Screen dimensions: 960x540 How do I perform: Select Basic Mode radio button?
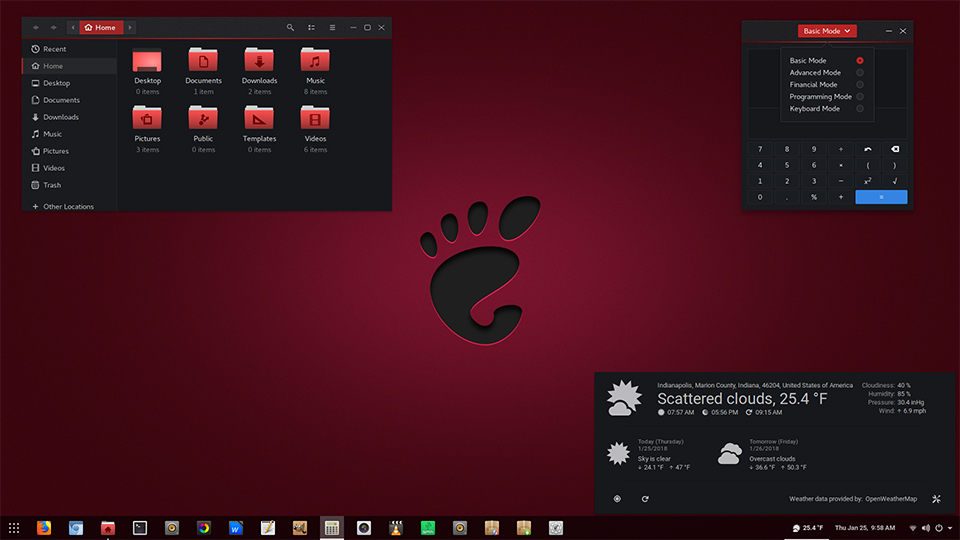click(x=860, y=61)
